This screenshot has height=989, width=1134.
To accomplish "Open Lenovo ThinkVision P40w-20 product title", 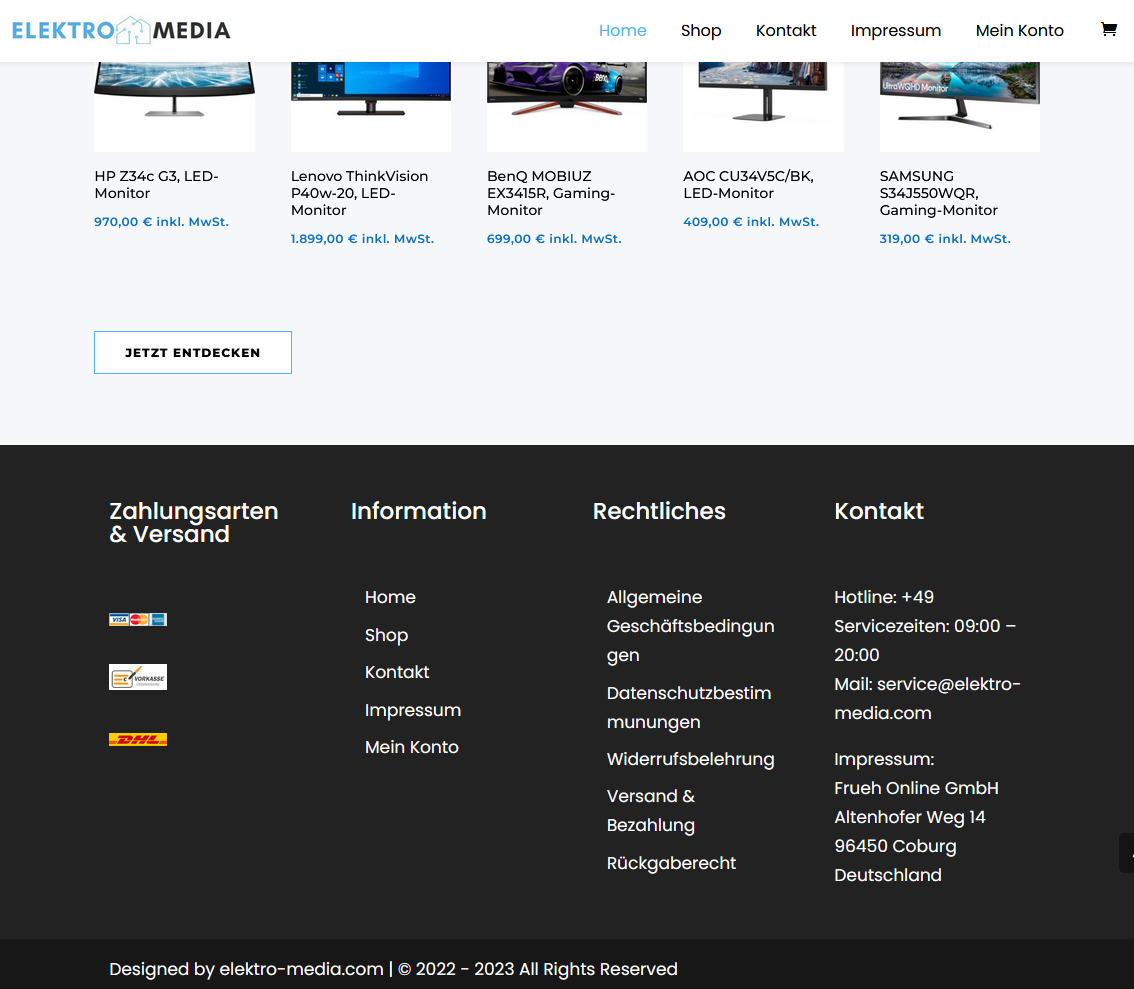I will [x=359, y=193].
